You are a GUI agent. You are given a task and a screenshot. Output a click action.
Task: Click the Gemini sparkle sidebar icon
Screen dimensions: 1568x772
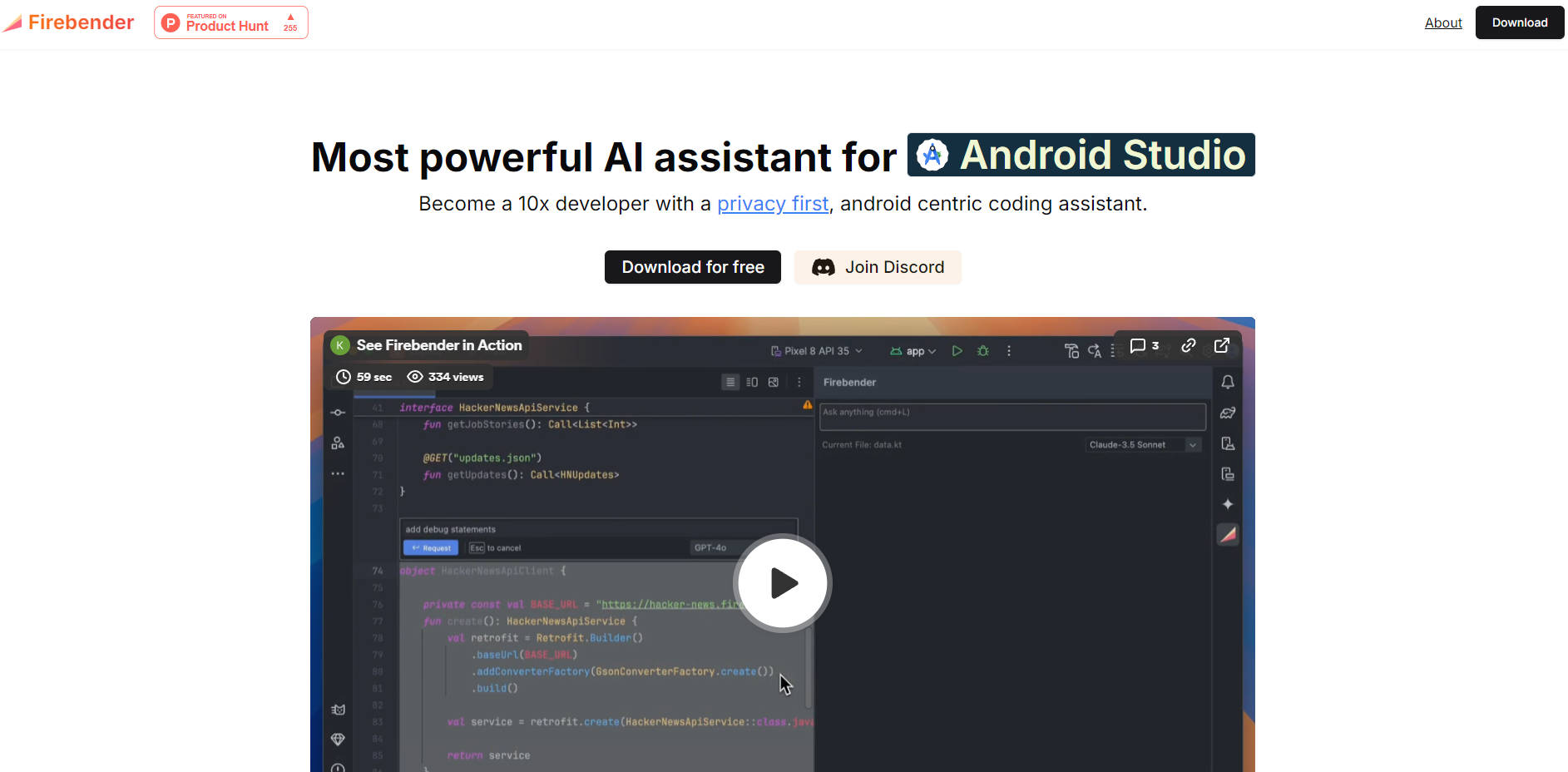[1227, 504]
